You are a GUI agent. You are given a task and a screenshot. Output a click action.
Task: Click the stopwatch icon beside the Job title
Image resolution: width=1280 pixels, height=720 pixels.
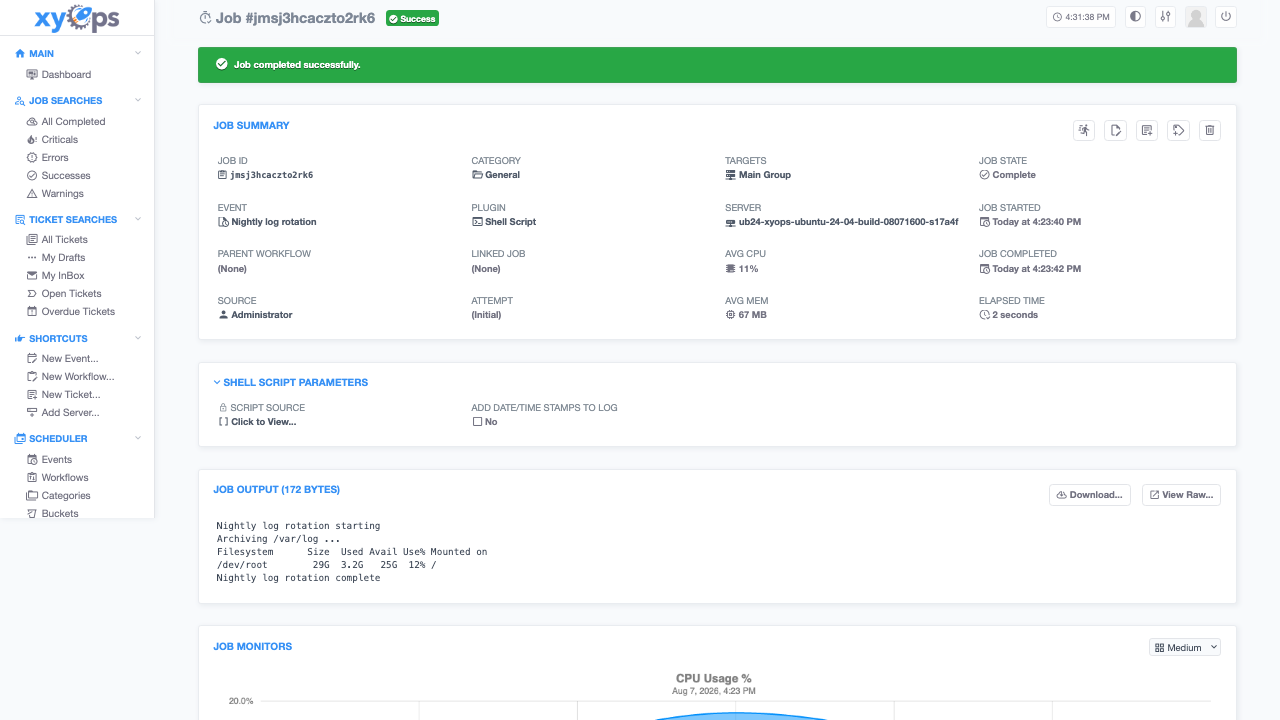[x=205, y=18]
